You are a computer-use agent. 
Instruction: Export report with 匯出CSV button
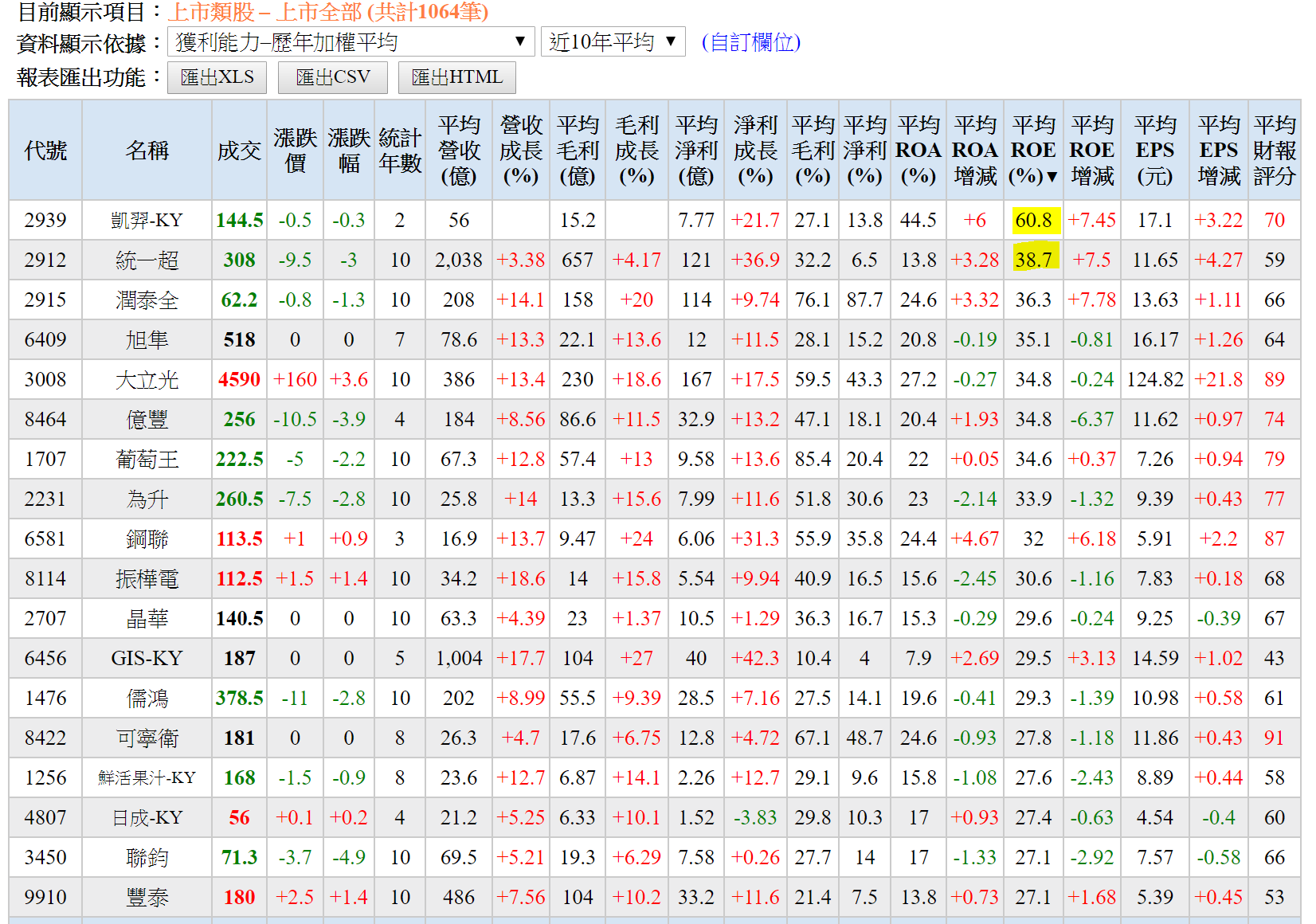pyautogui.click(x=333, y=77)
